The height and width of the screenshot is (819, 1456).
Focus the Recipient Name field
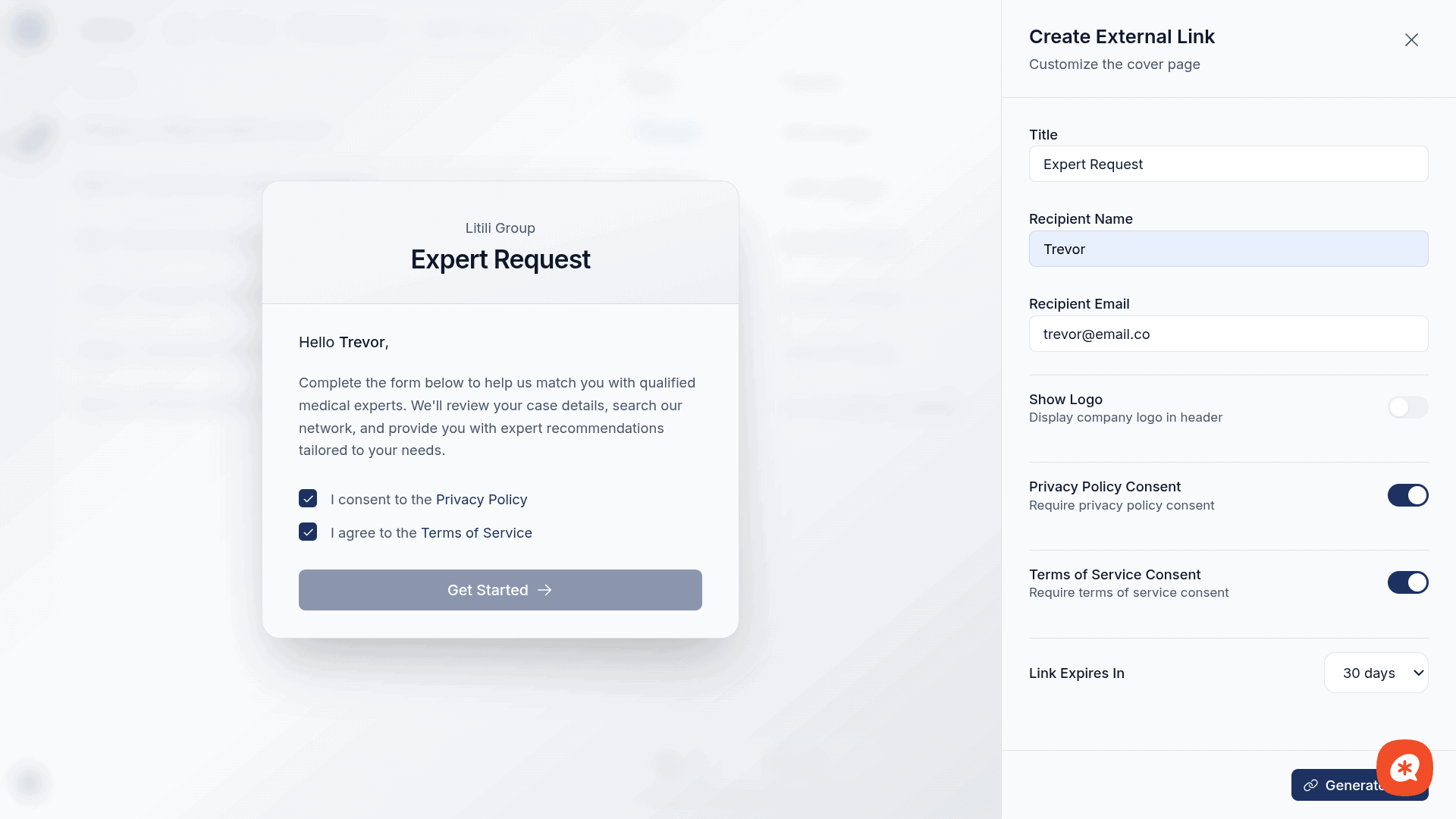tap(1228, 249)
